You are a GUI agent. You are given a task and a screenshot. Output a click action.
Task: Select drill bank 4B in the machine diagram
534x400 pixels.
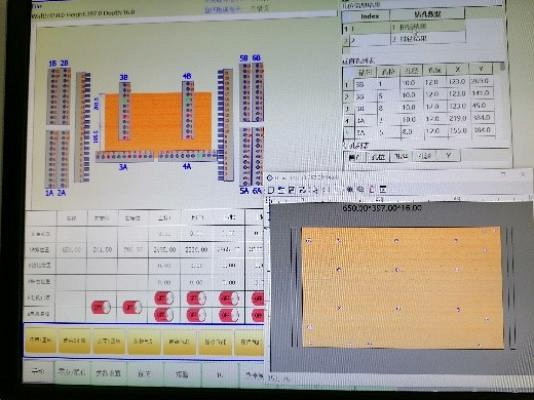click(188, 110)
